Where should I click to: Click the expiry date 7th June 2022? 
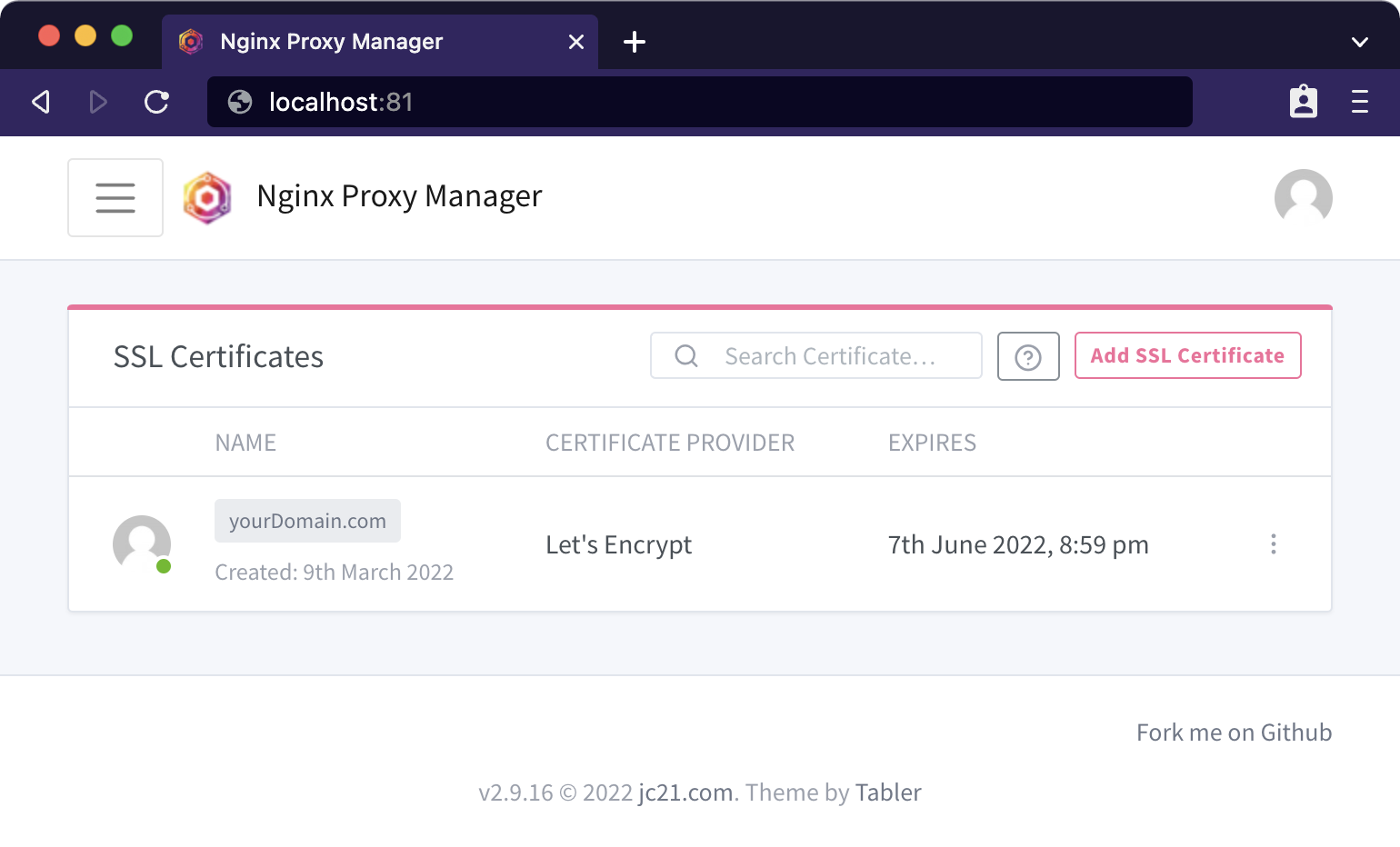click(1018, 544)
